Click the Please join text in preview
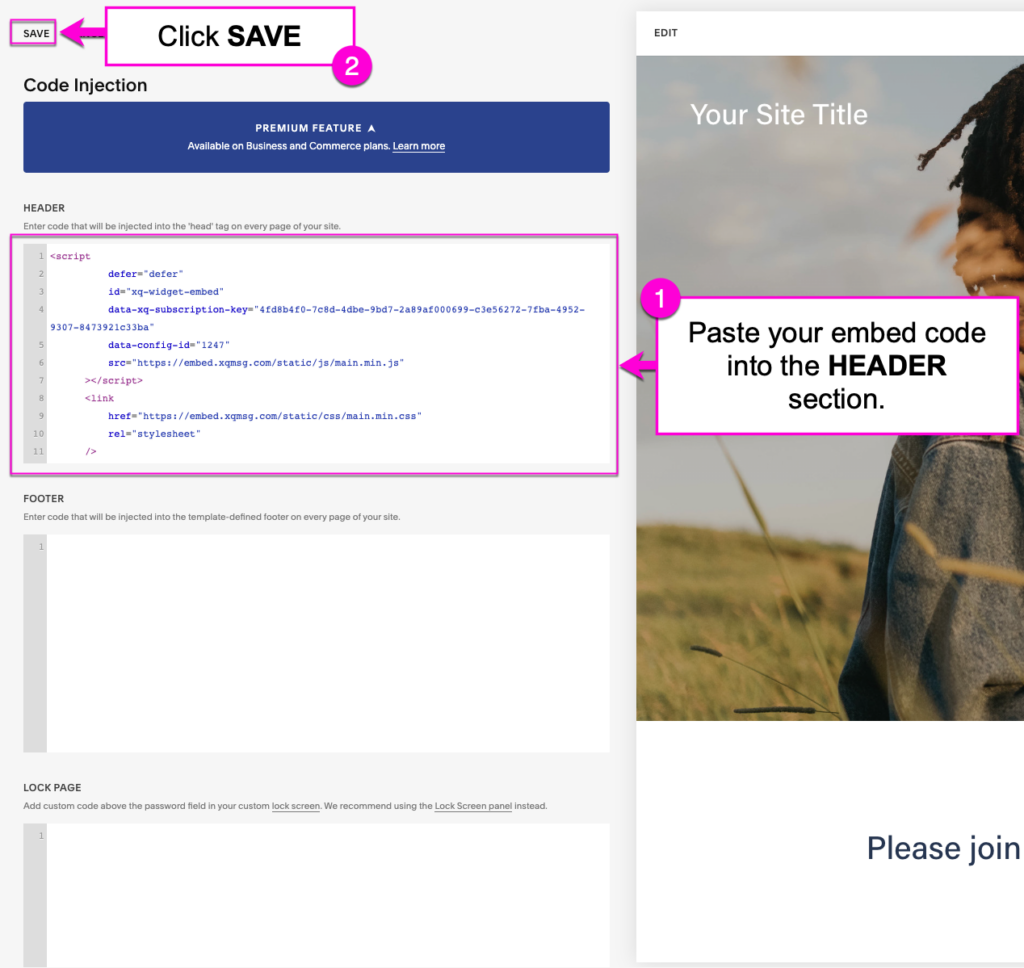 942,848
